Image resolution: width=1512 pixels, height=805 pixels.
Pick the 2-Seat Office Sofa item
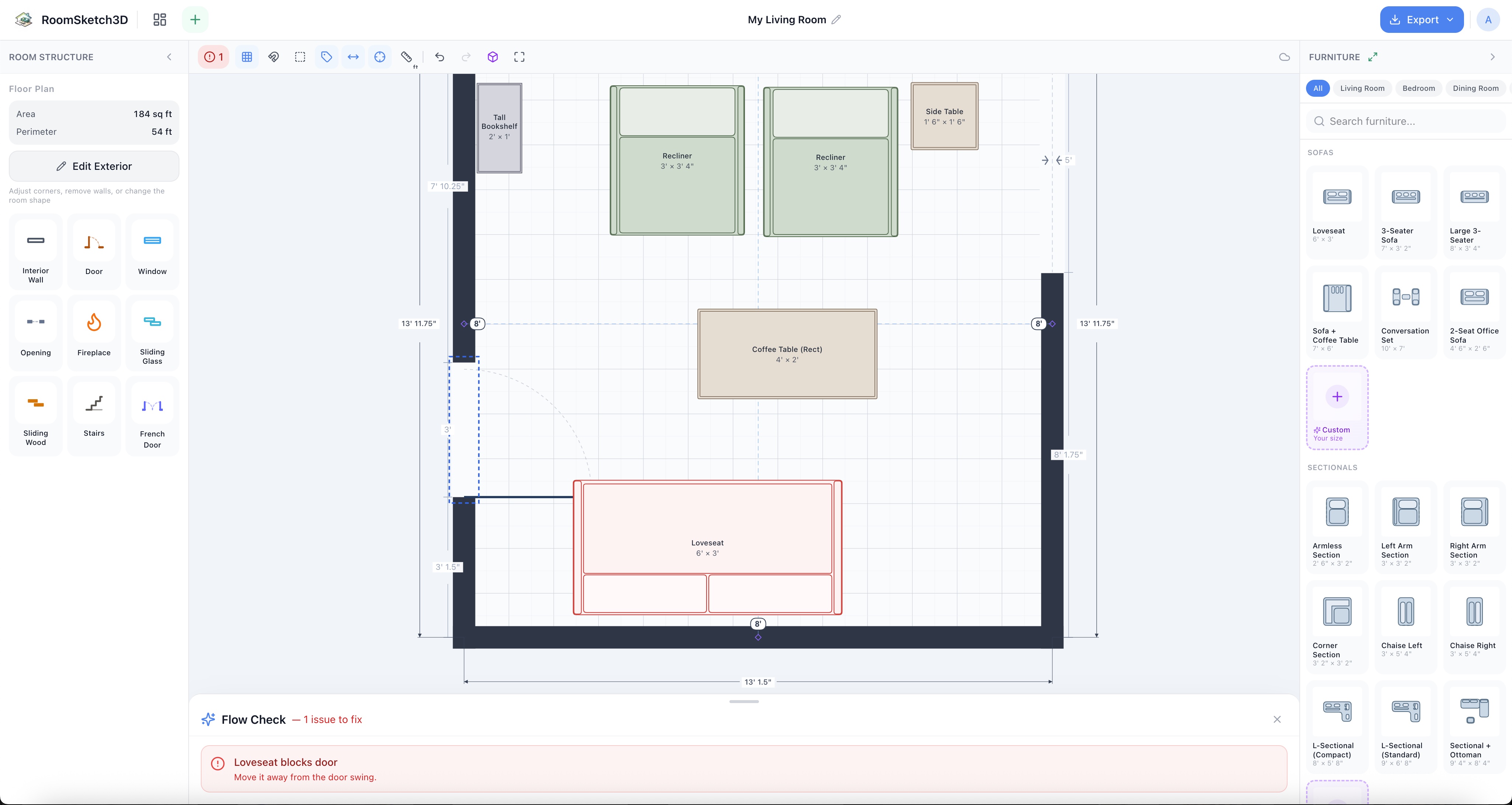[1474, 312]
